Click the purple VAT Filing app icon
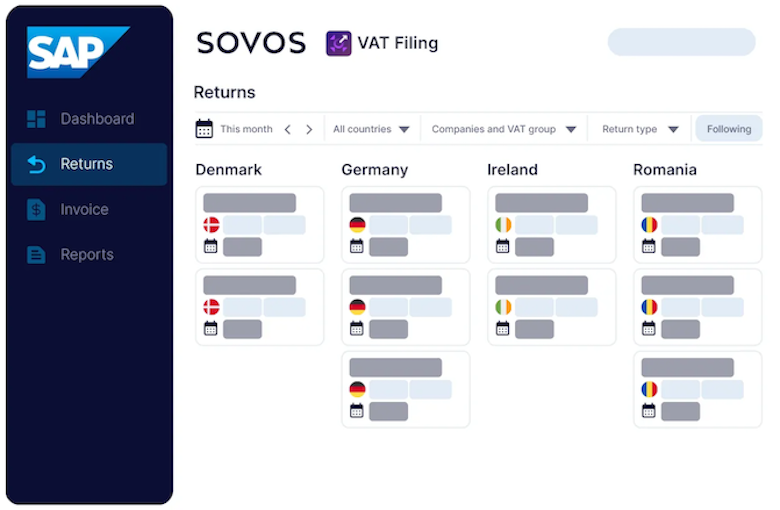The width and height of the screenshot is (780, 510). [x=338, y=43]
